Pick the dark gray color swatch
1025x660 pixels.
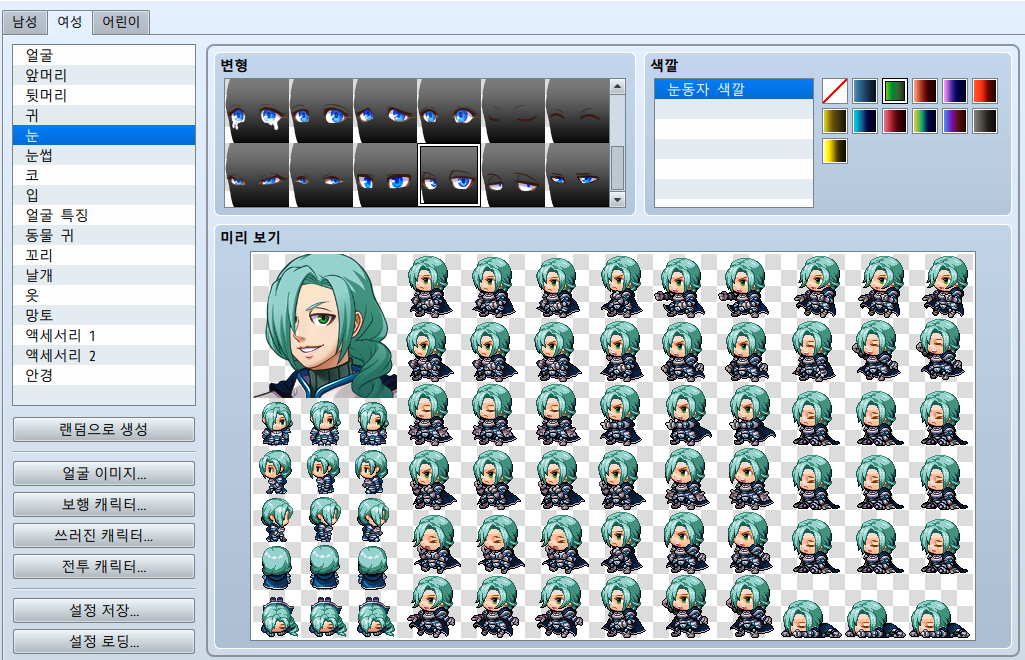(x=985, y=121)
